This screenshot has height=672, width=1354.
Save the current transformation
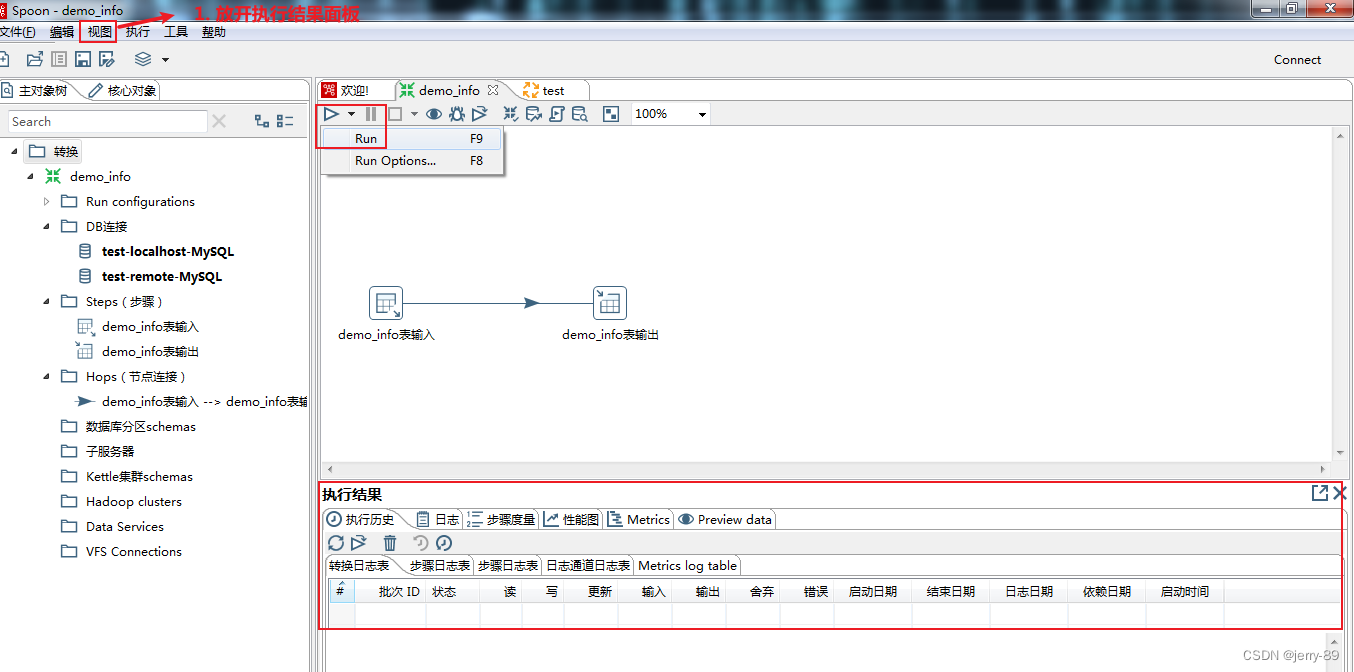(x=83, y=59)
